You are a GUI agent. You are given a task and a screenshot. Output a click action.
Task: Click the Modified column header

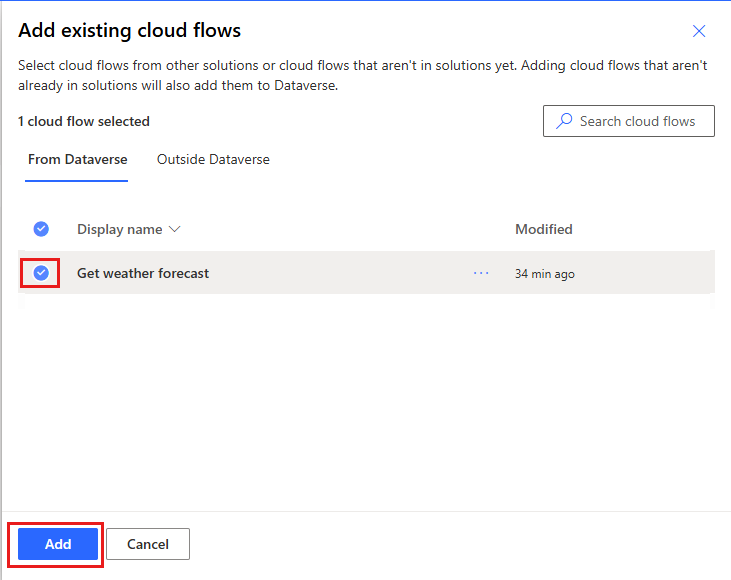(x=543, y=229)
